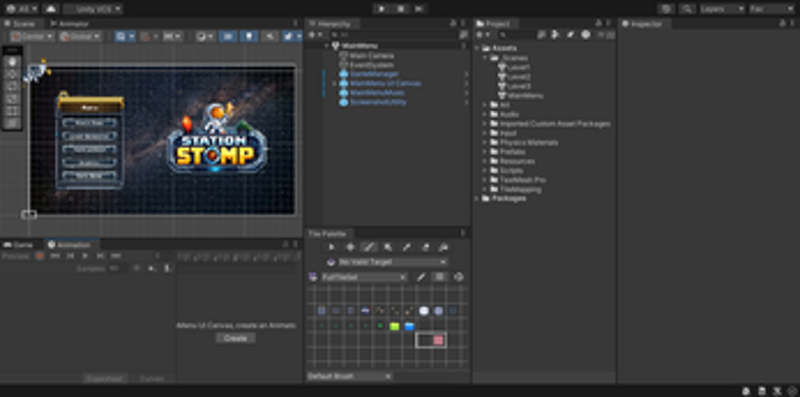Toggle scene audio button
The image size is (800, 397).
269,36
